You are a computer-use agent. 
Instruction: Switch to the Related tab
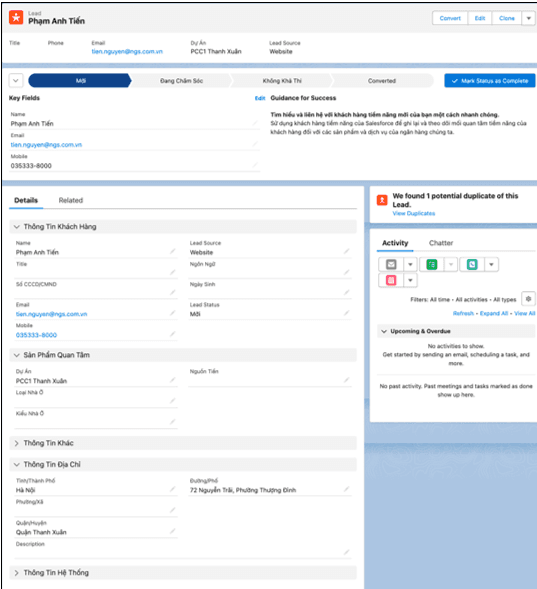click(71, 200)
